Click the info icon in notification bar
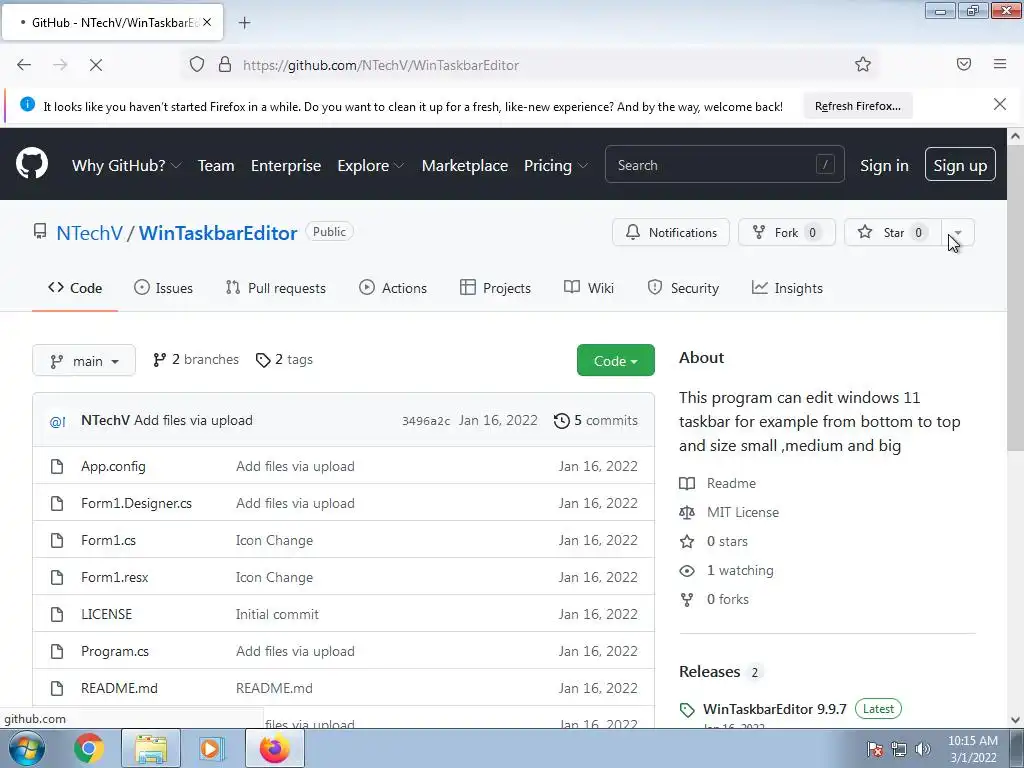The image size is (1024, 768). coord(27,104)
